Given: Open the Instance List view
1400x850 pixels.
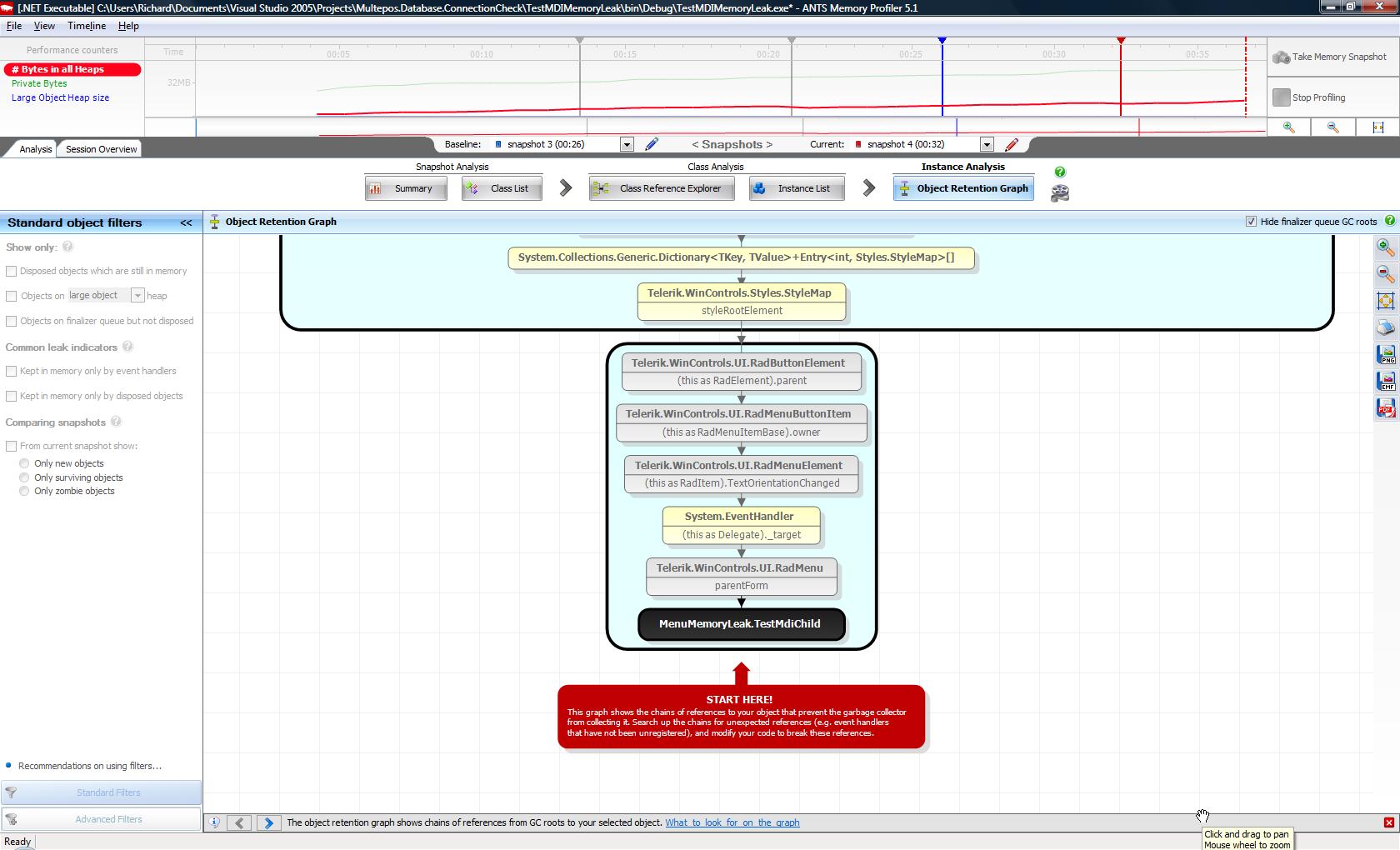Looking at the screenshot, I should [797, 188].
